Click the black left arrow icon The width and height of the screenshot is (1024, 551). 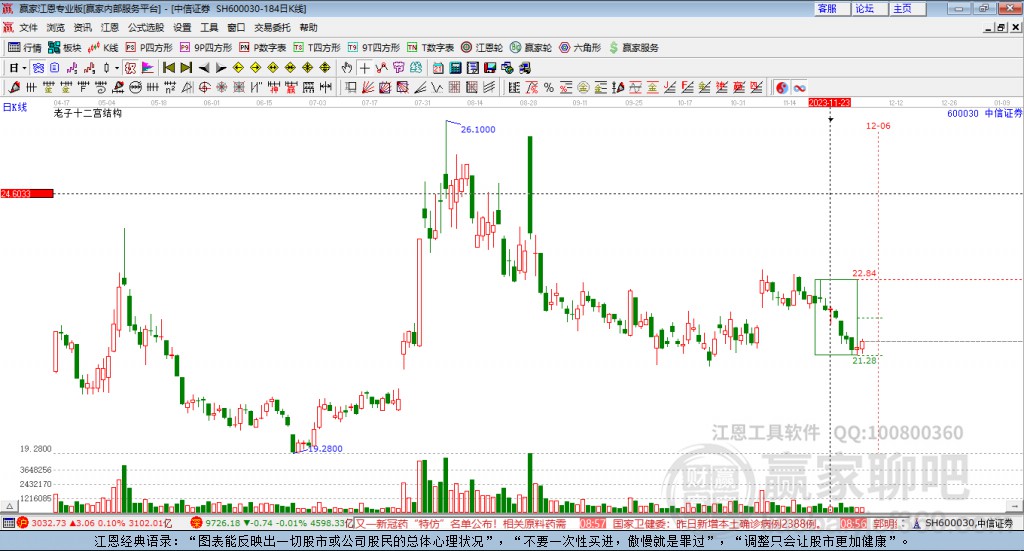click(x=204, y=68)
